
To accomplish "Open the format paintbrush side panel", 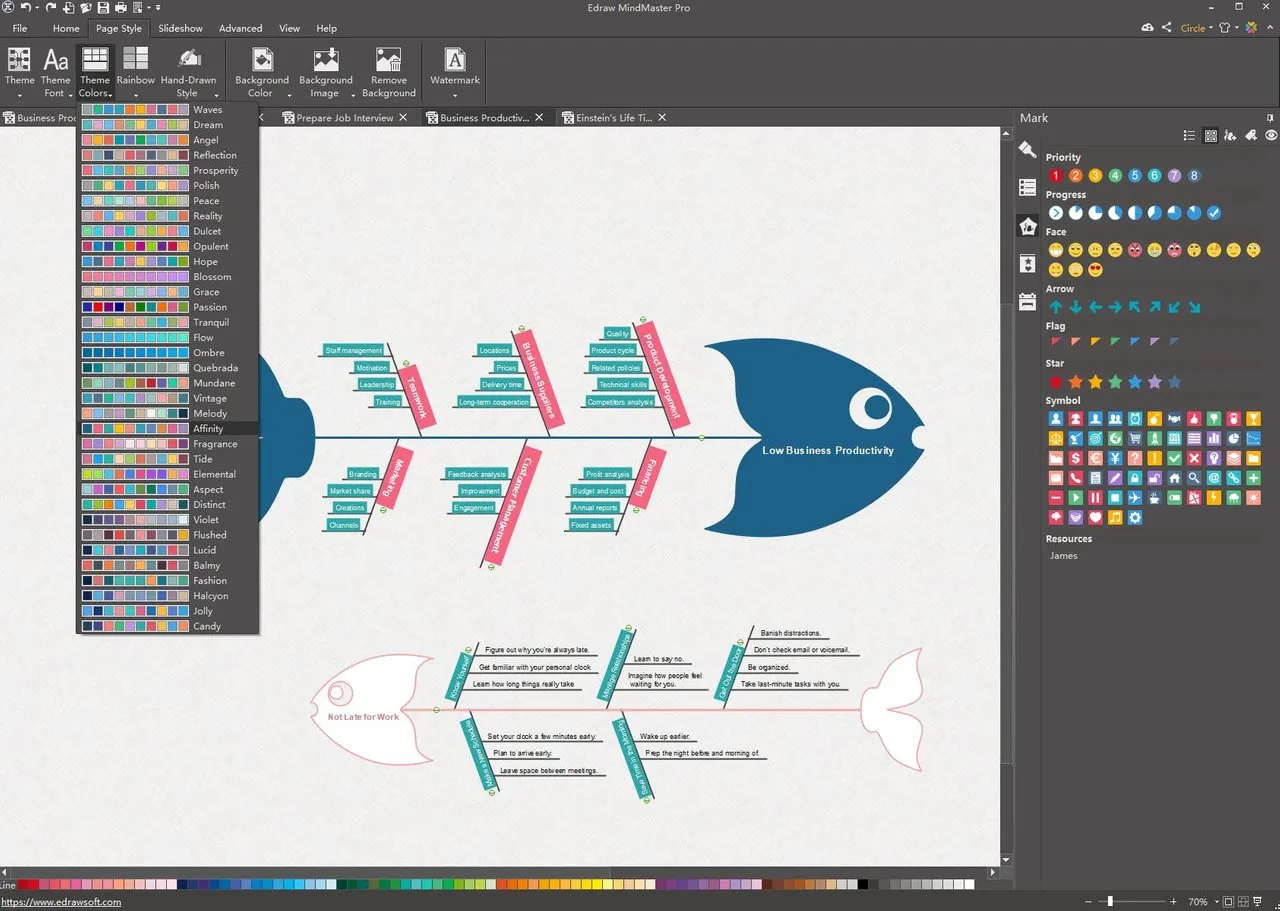I will (x=1027, y=149).
